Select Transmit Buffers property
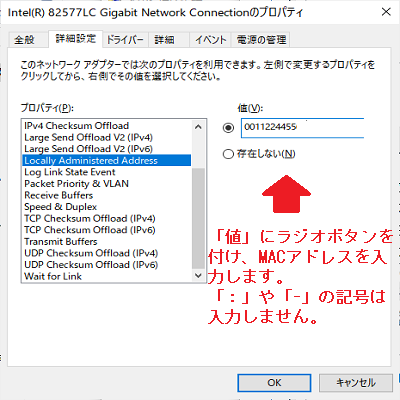The image size is (400, 400). tap(107, 241)
